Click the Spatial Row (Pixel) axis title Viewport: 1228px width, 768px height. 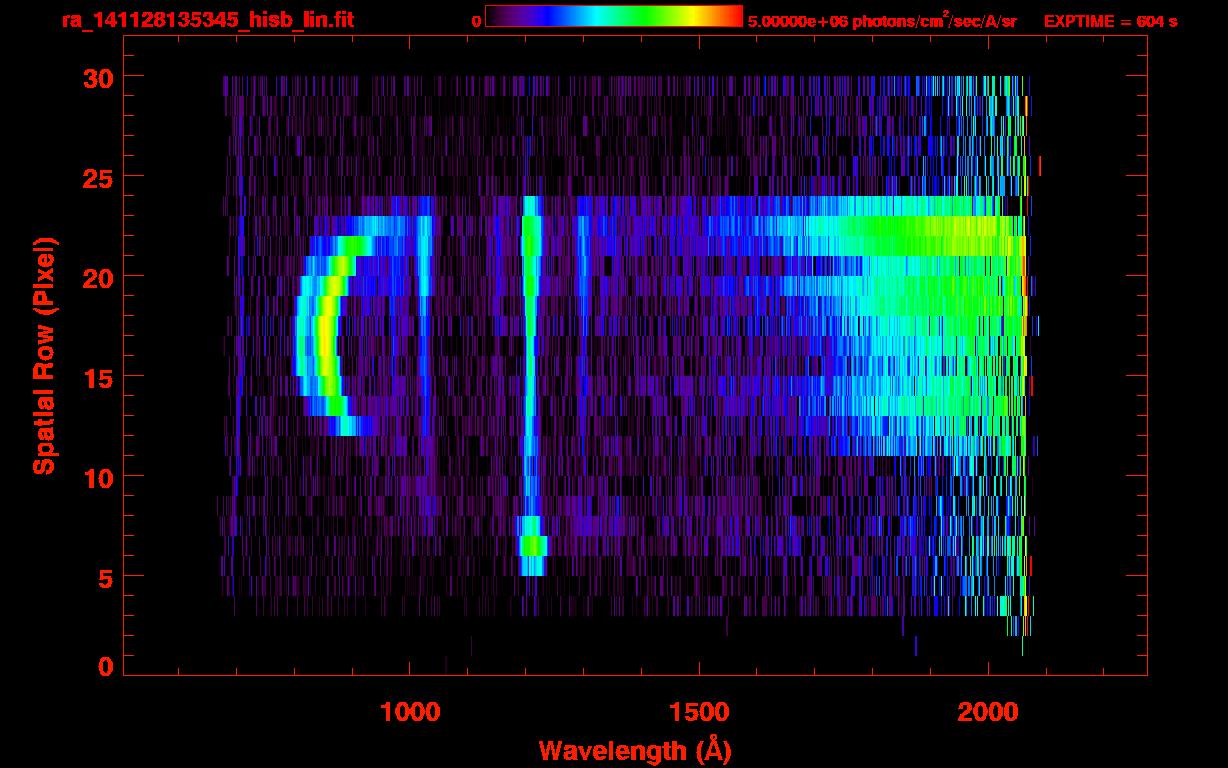point(44,355)
